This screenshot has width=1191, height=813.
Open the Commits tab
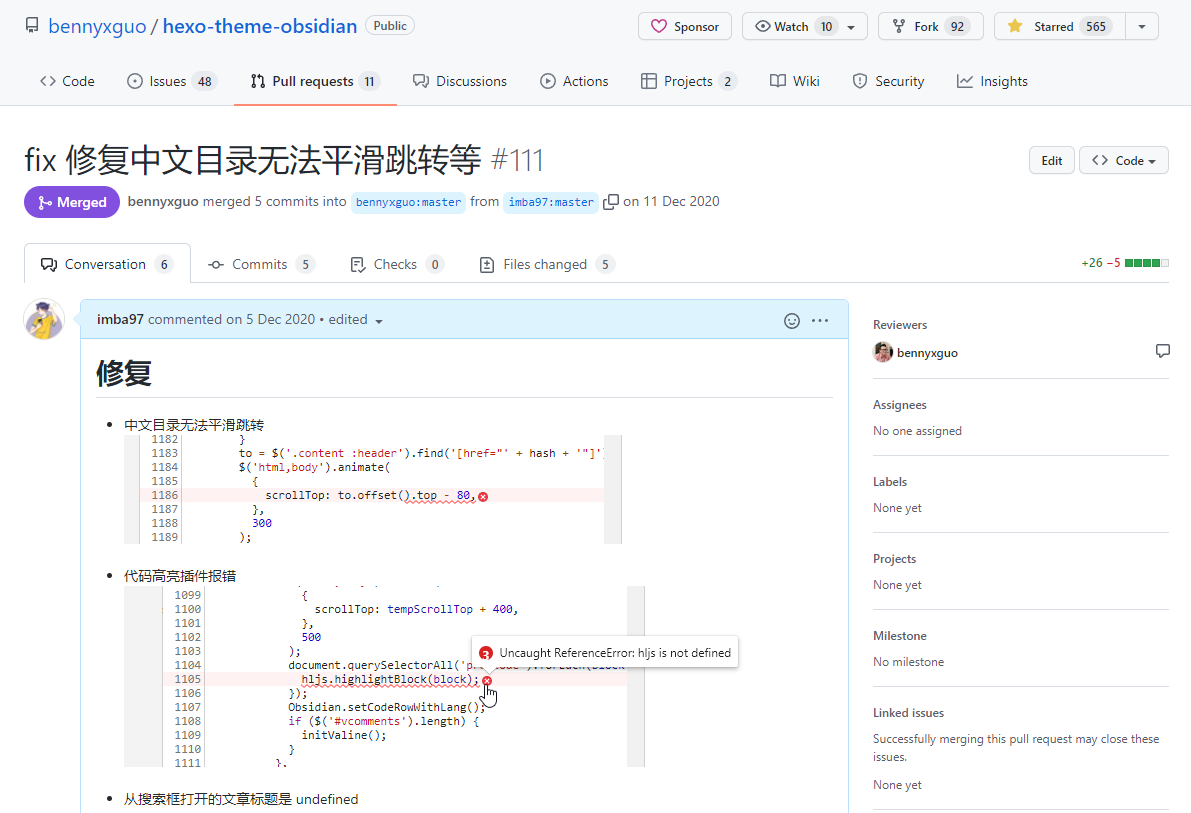click(x=260, y=265)
